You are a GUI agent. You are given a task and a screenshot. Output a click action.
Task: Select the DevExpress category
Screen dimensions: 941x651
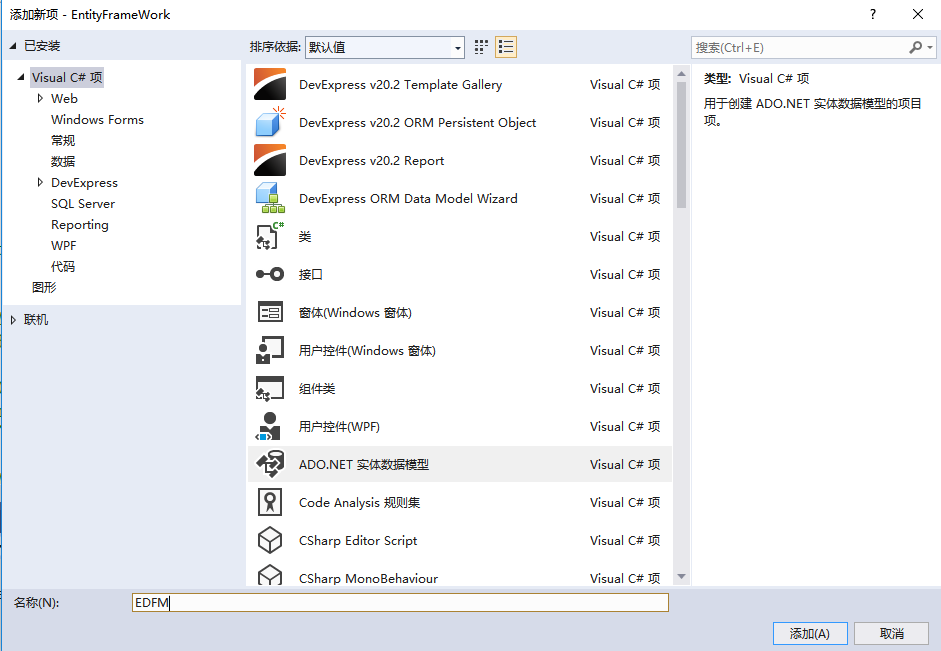(84, 182)
